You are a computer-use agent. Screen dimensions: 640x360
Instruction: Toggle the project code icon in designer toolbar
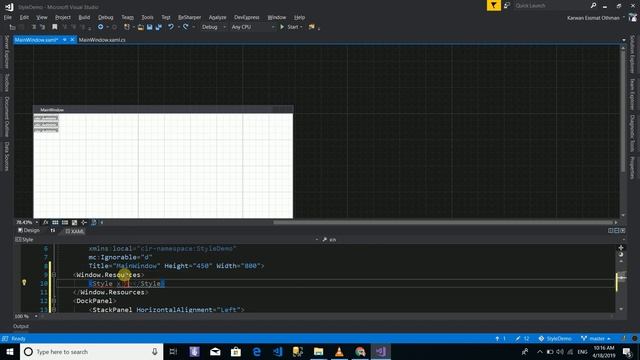(x=94, y=222)
